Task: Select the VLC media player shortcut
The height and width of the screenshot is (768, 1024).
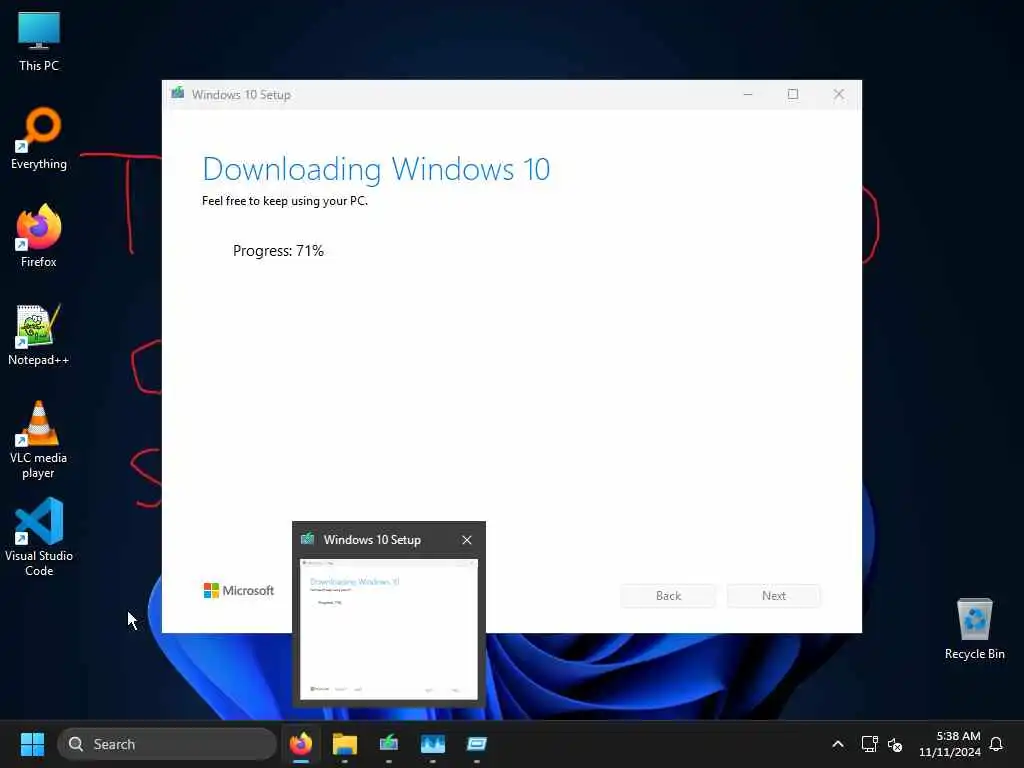Action: pos(39,439)
